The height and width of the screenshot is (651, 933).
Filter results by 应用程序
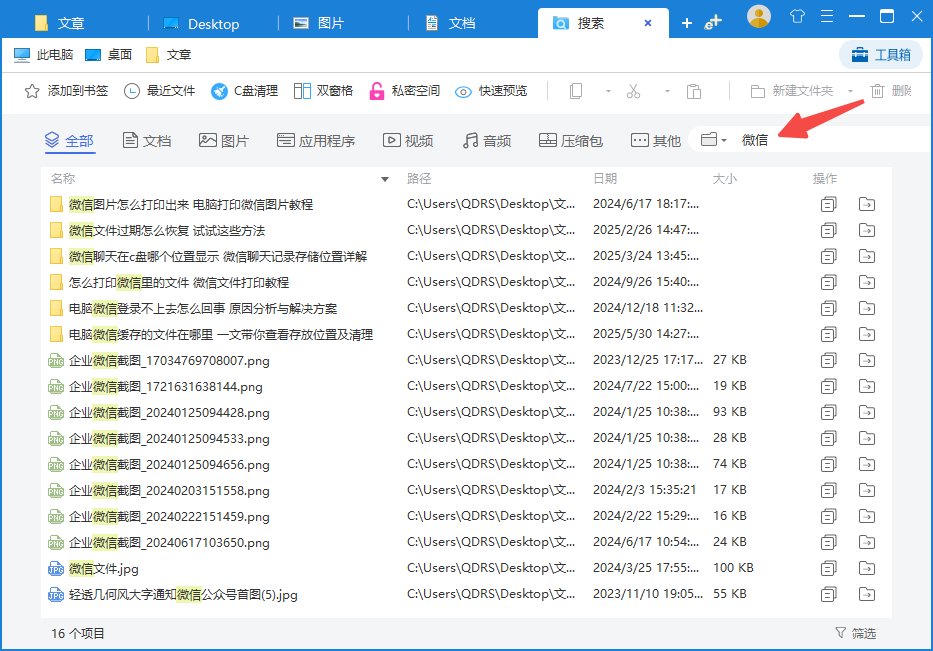(316, 140)
